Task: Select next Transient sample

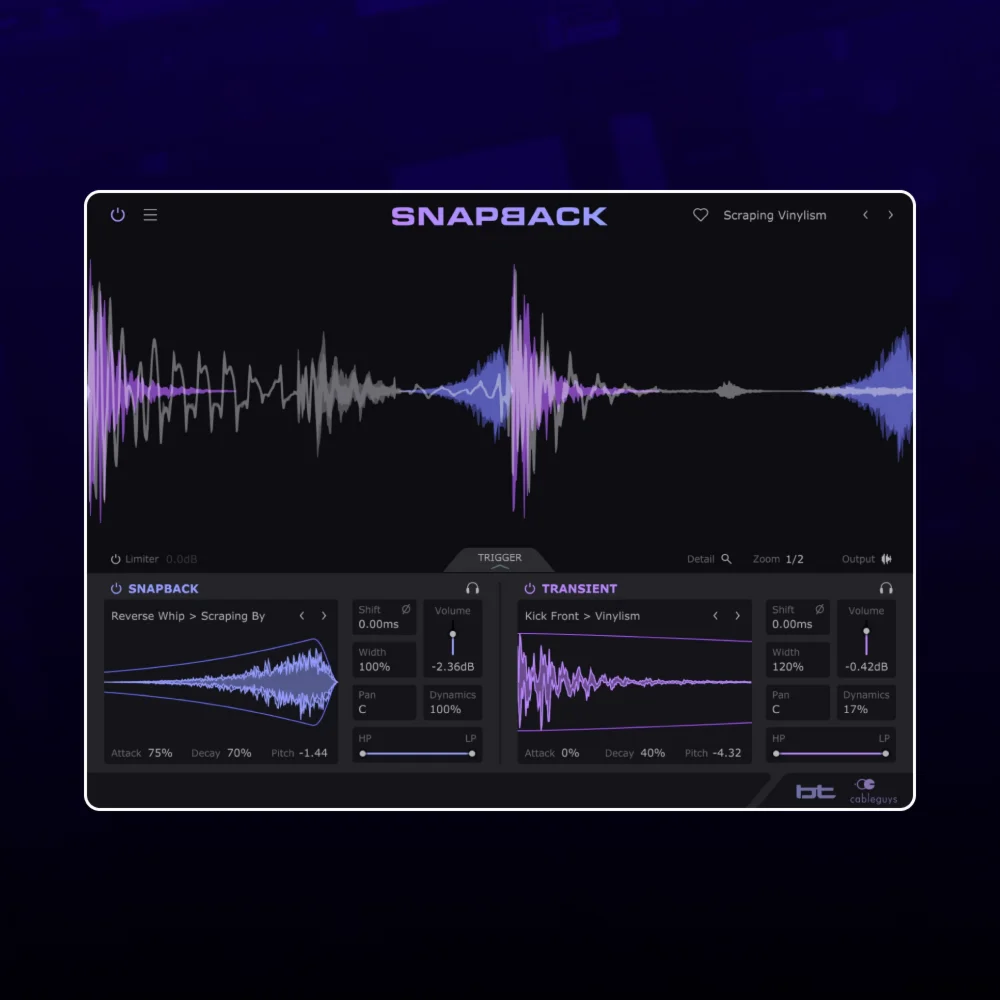Action: 737,615
